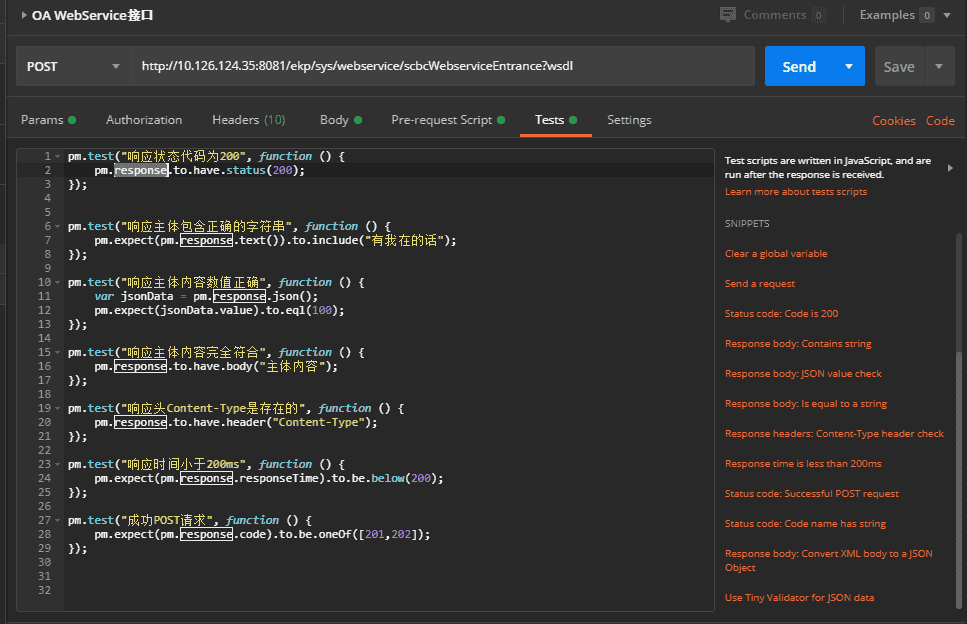This screenshot has width=967, height=624.
Task: Open the Cookies link
Action: pos(894,121)
